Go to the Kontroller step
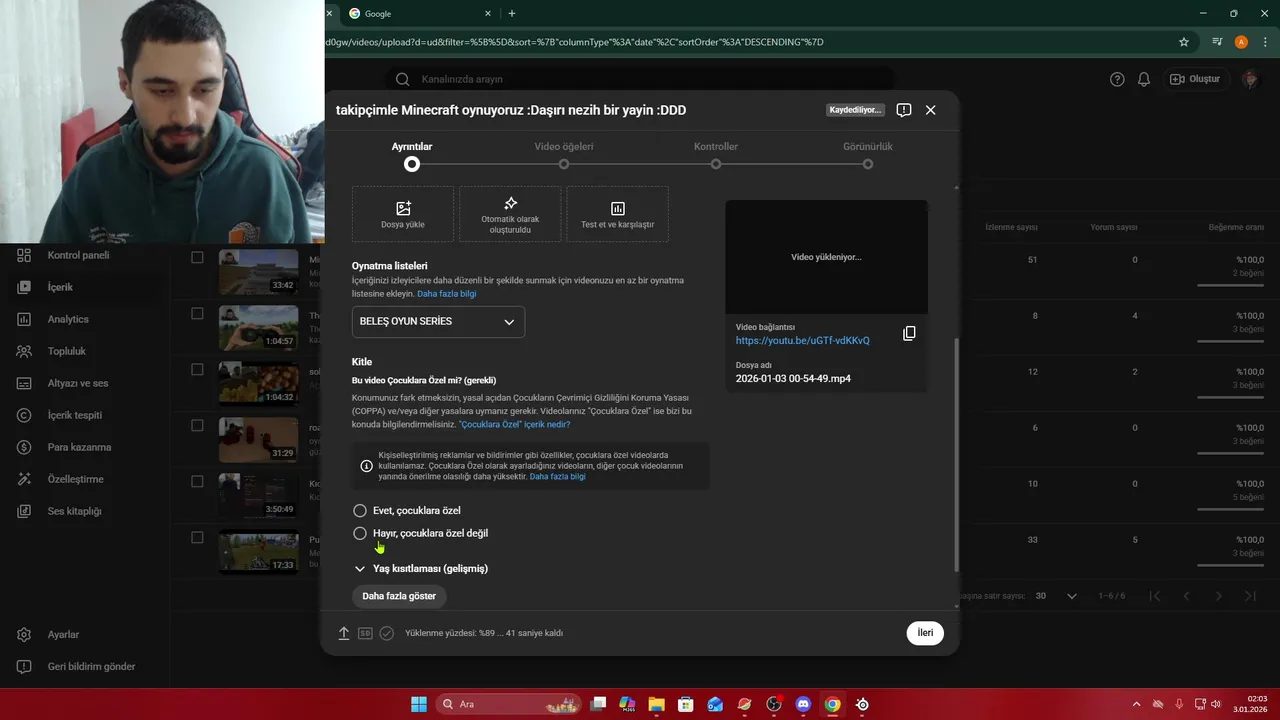 click(x=716, y=155)
